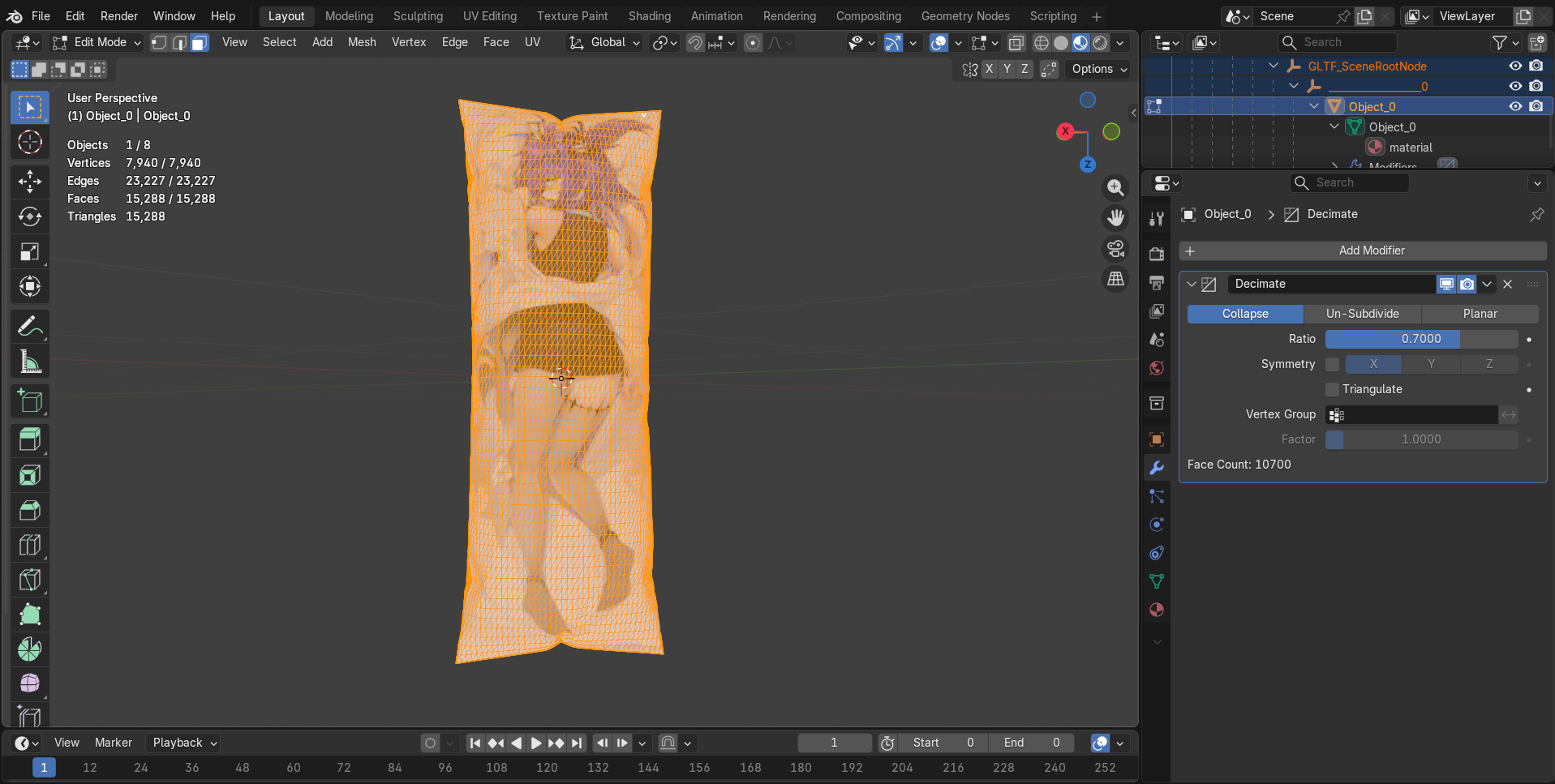Select the Poly Build tool
This screenshot has width=1555, height=784.
[30, 615]
